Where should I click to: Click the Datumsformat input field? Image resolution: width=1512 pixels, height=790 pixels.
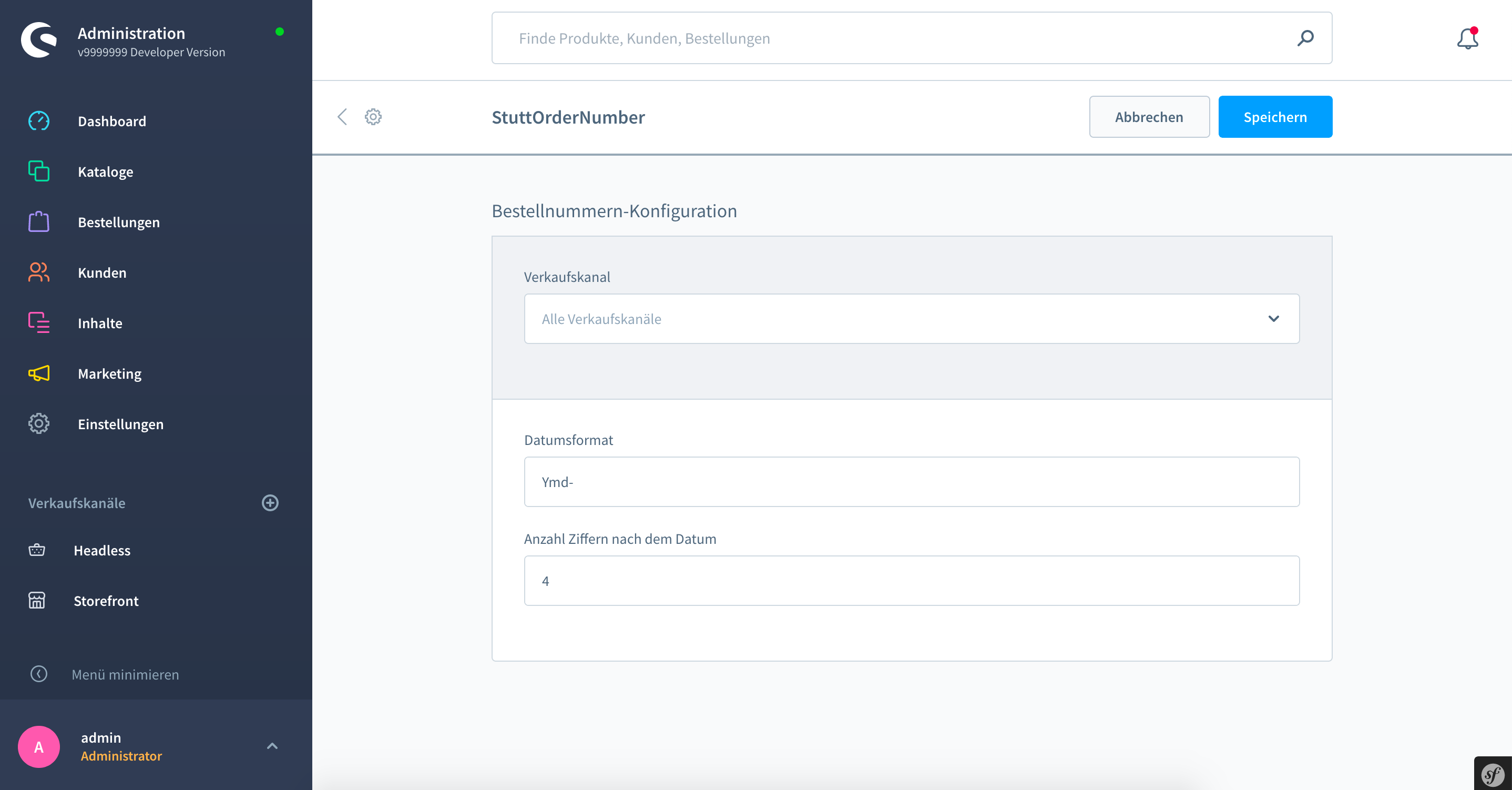click(x=912, y=482)
